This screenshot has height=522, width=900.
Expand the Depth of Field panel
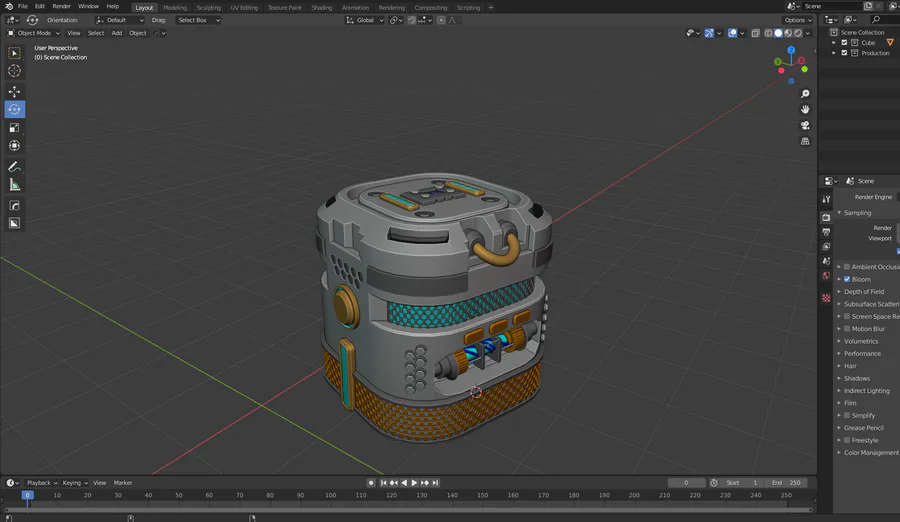[839, 292]
